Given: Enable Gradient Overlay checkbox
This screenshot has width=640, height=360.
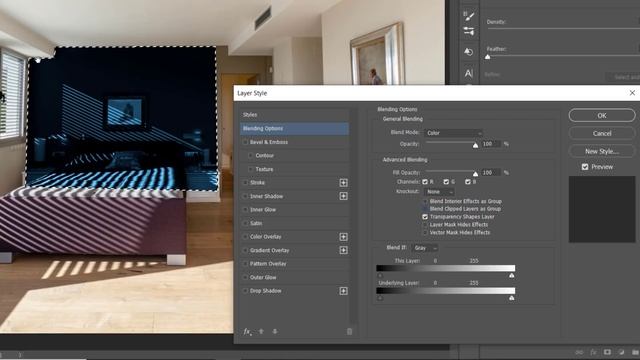Looking at the screenshot, I should pos(245,250).
